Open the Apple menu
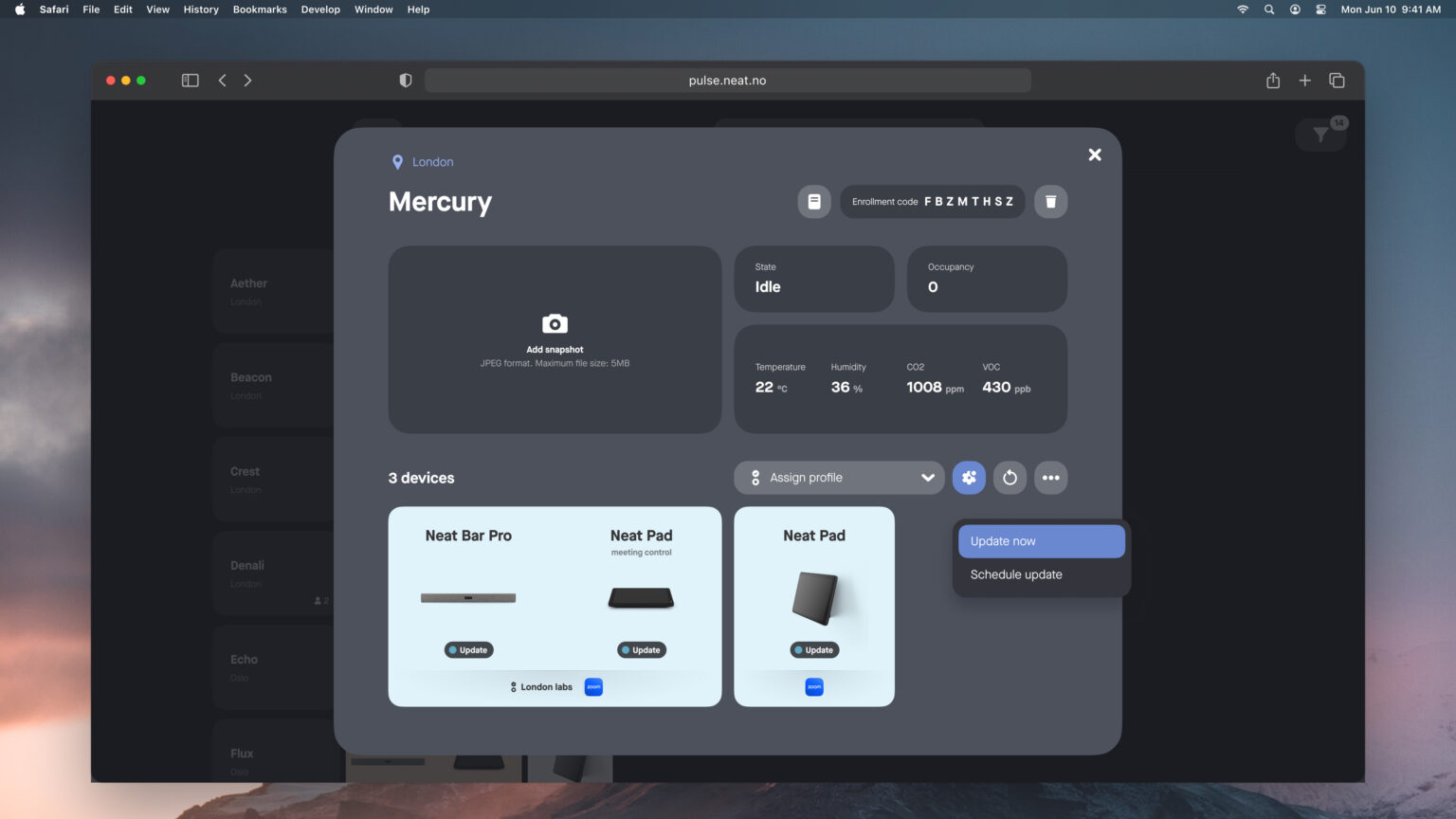This screenshot has height=819, width=1456. [20, 9]
